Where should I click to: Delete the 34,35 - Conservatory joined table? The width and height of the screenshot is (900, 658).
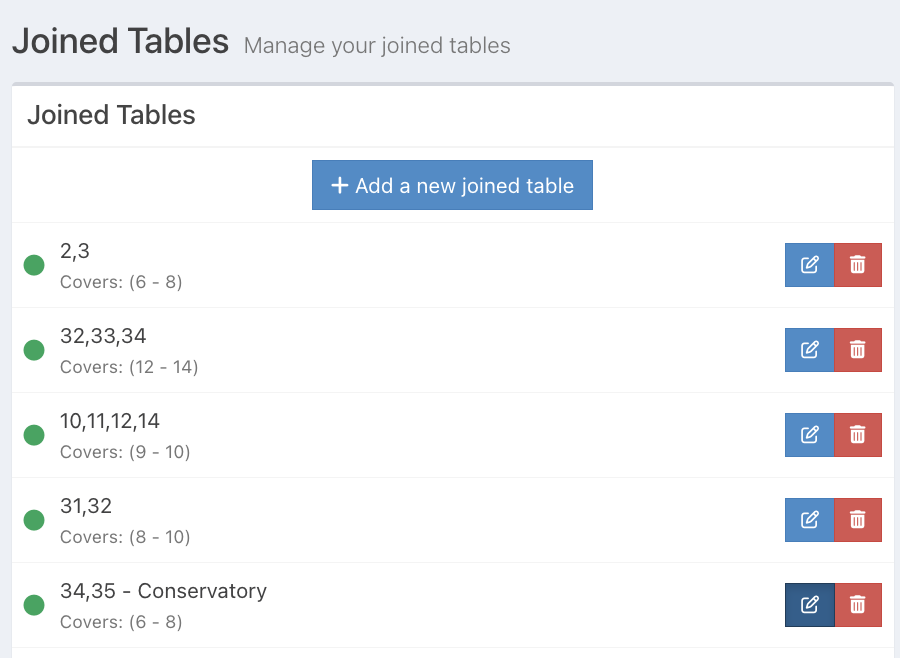point(858,605)
